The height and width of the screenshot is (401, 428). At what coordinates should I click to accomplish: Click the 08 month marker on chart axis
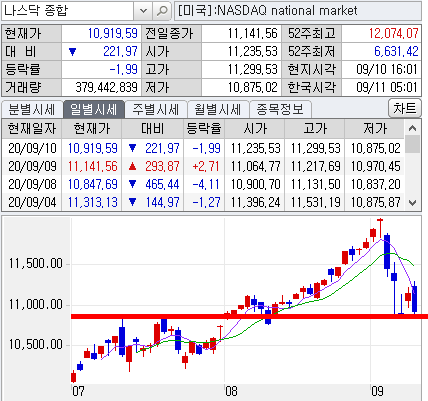pyautogui.click(x=231, y=390)
